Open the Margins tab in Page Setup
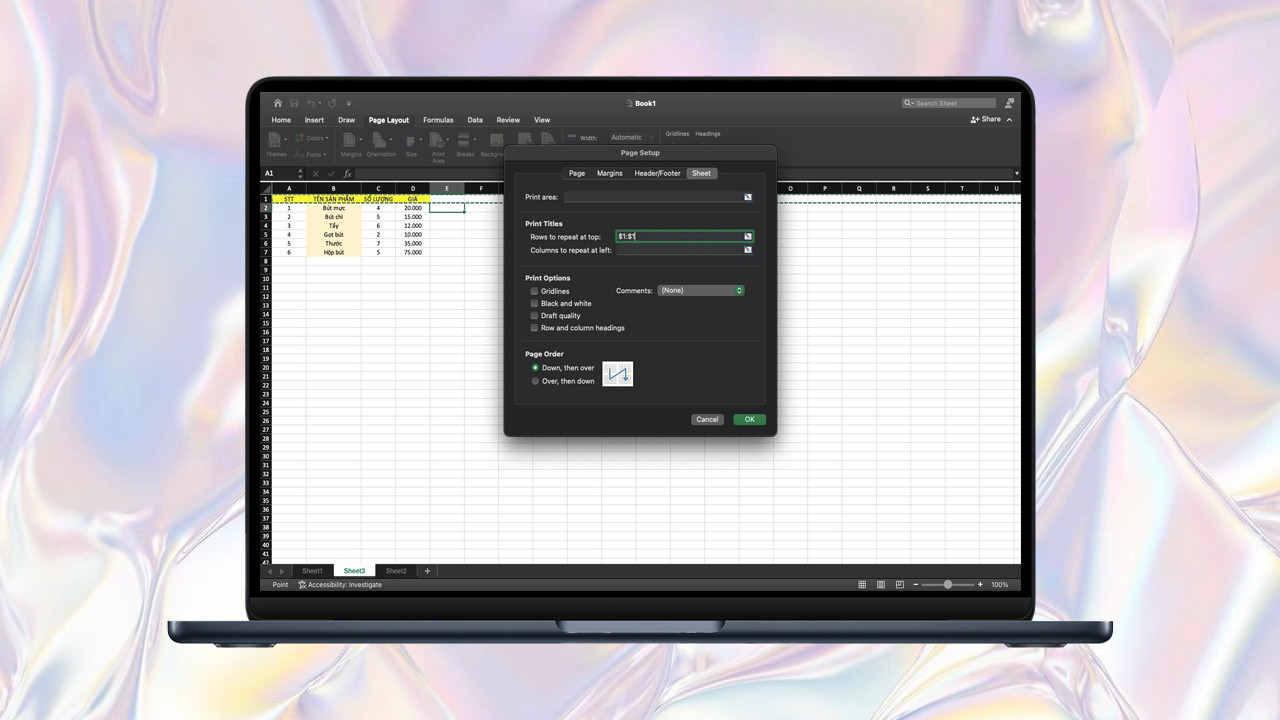The height and width of the screenshot is (720, 1280). (609, 173)
